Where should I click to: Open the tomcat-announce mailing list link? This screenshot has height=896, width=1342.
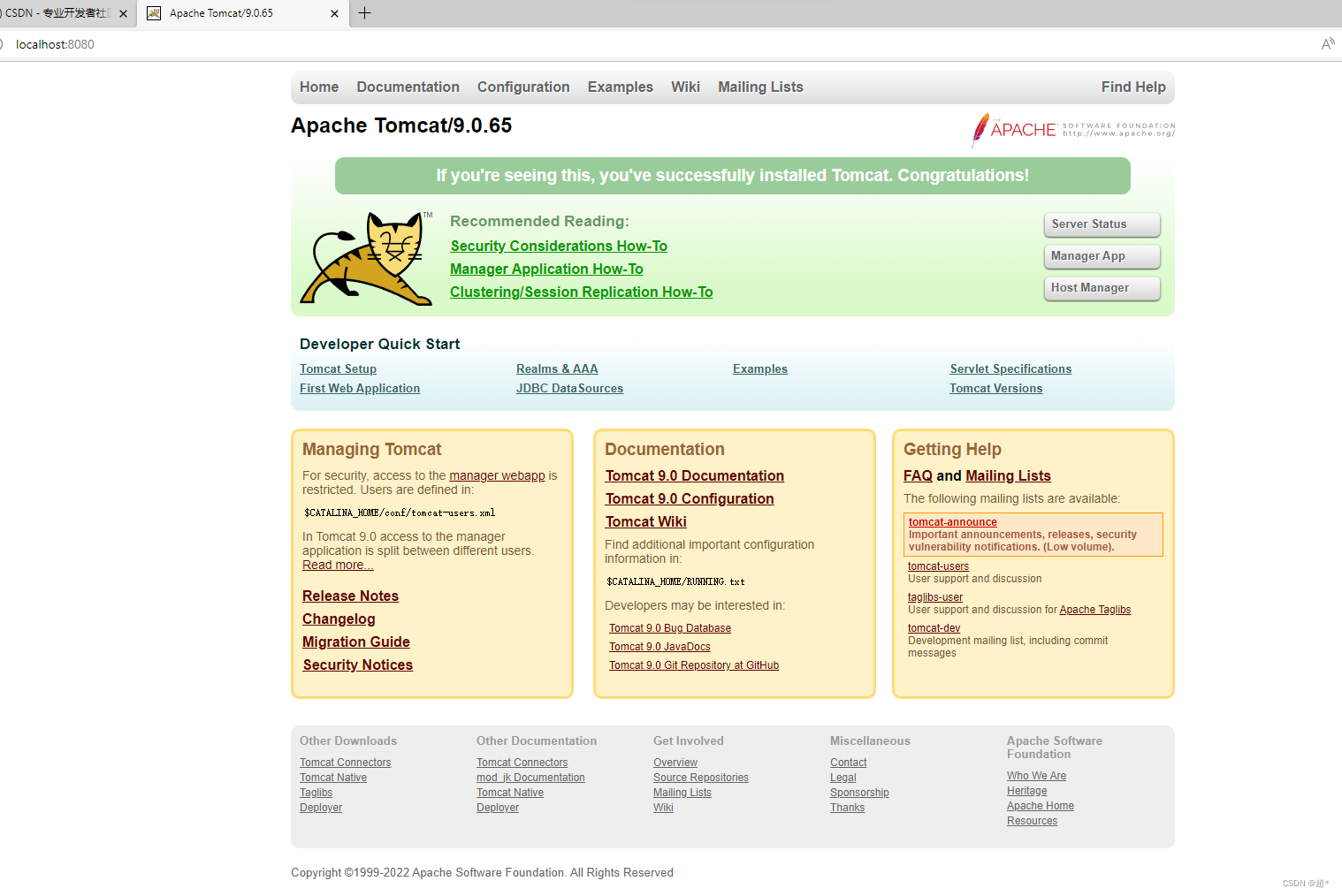953,522
